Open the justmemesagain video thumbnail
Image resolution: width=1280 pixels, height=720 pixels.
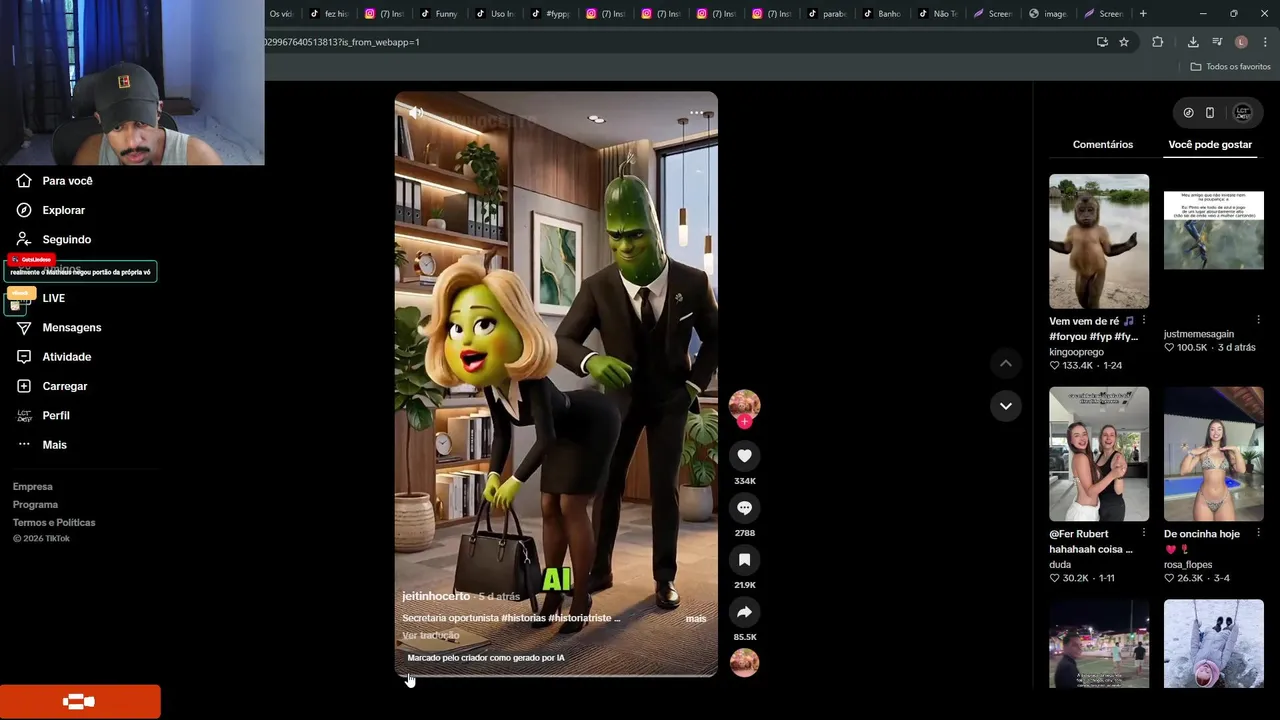click(1214, 241)
